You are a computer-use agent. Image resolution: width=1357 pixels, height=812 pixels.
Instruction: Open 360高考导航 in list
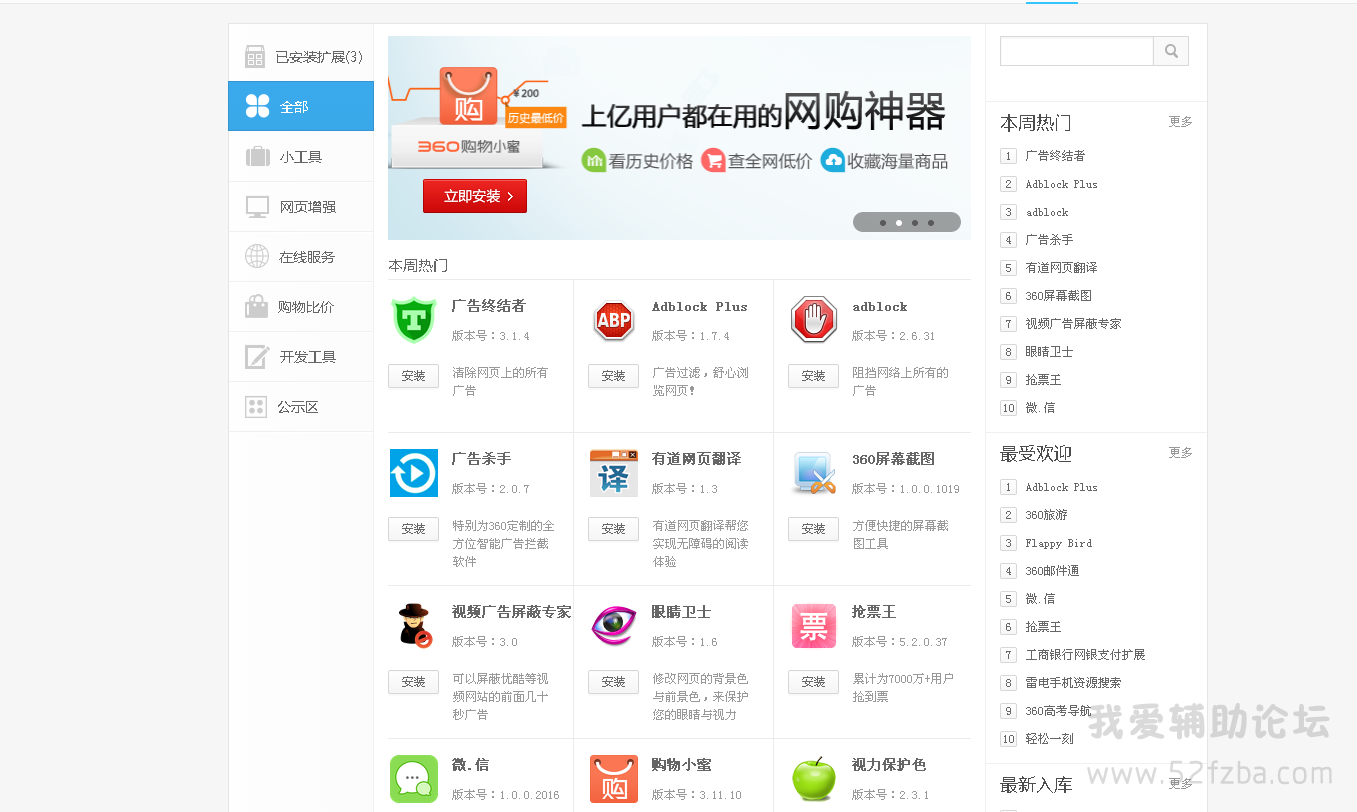(1058, 711)
